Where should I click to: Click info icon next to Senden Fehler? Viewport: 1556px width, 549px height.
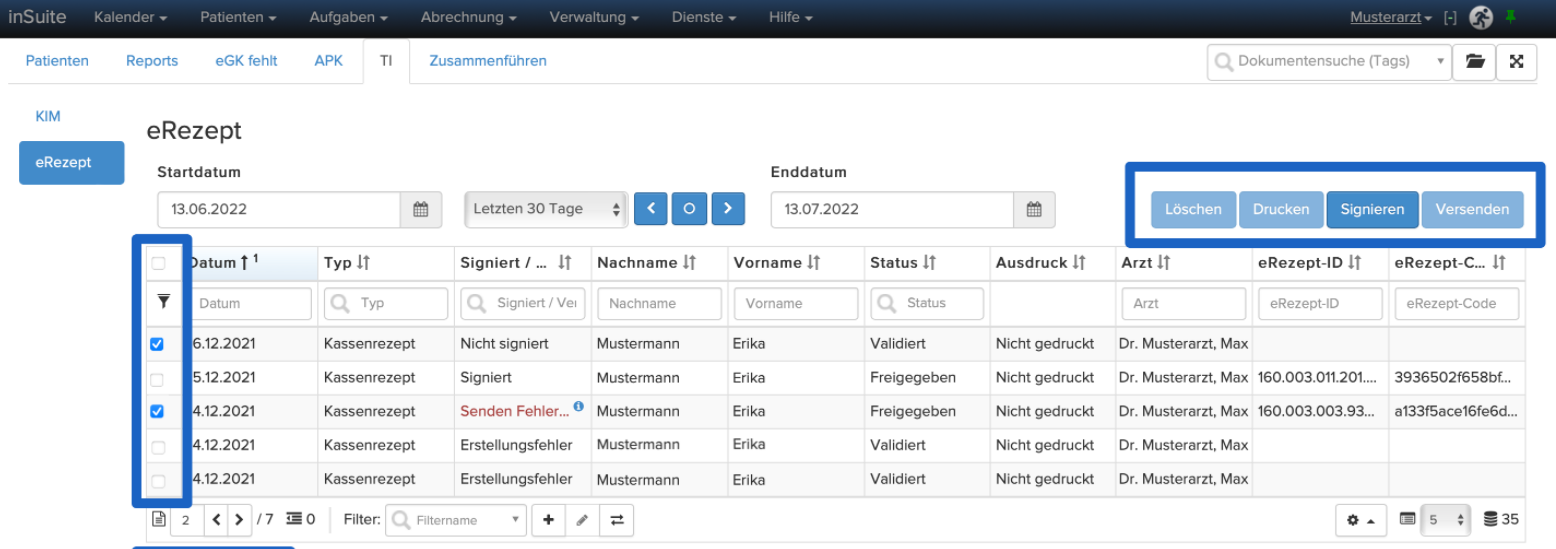tap(579, 406)
